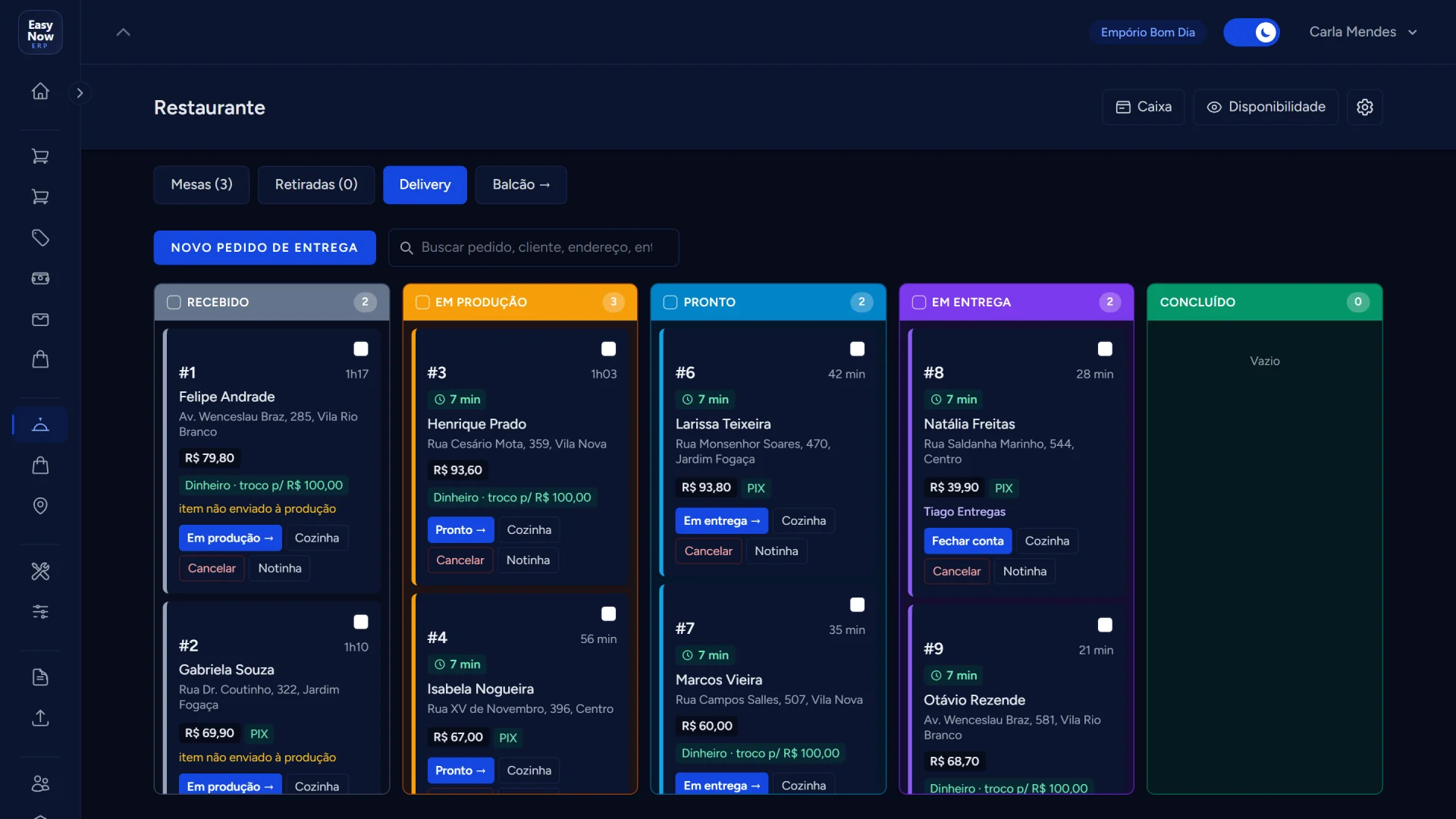This screenshot has width=1456, height=819.
Task: Open the restaurant cloche sidebar icon
Action: pyautogui.click(x=40, y=425)
